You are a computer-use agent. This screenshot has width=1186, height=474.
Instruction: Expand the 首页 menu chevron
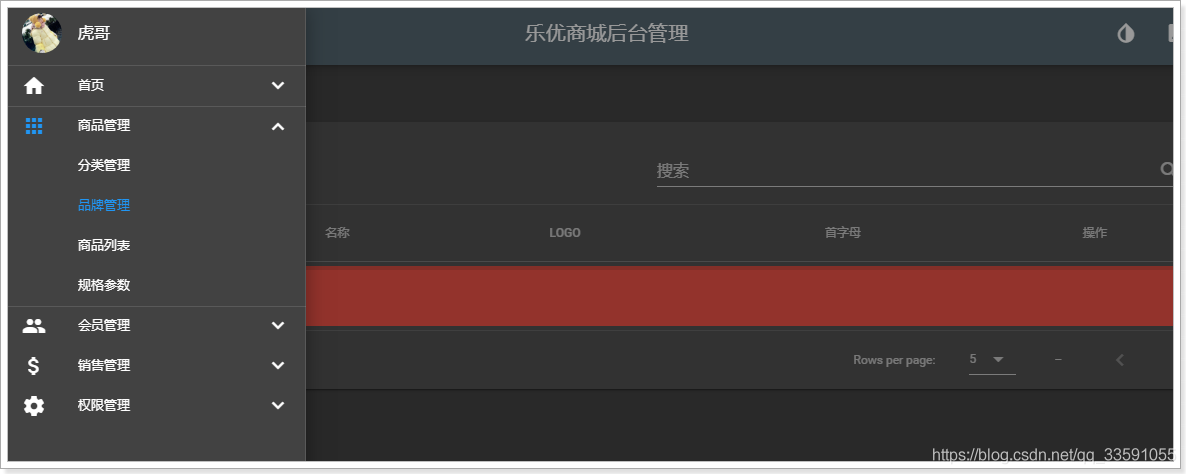click(x=278, y=86)
